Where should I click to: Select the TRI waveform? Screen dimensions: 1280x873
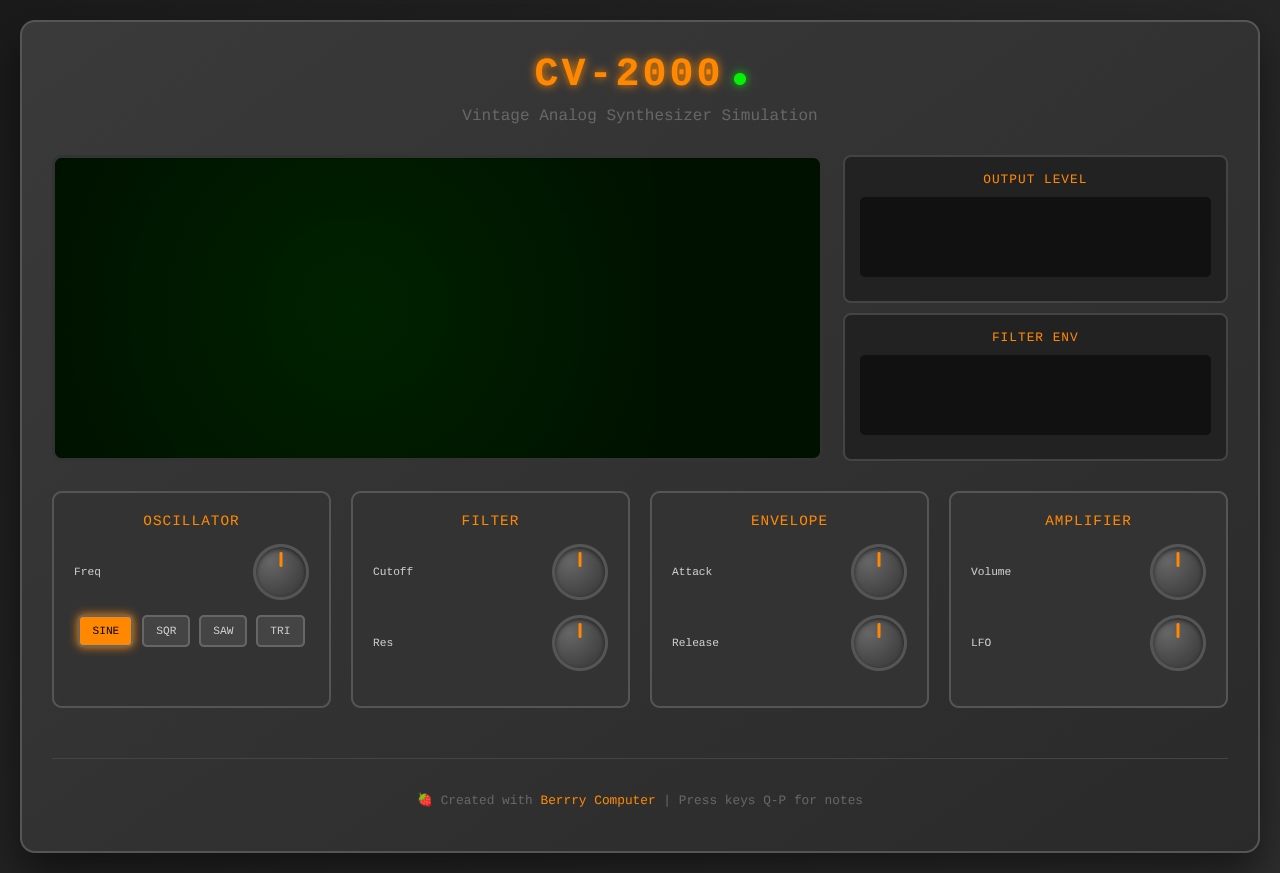pyautogui.click(x=280, y=630)
